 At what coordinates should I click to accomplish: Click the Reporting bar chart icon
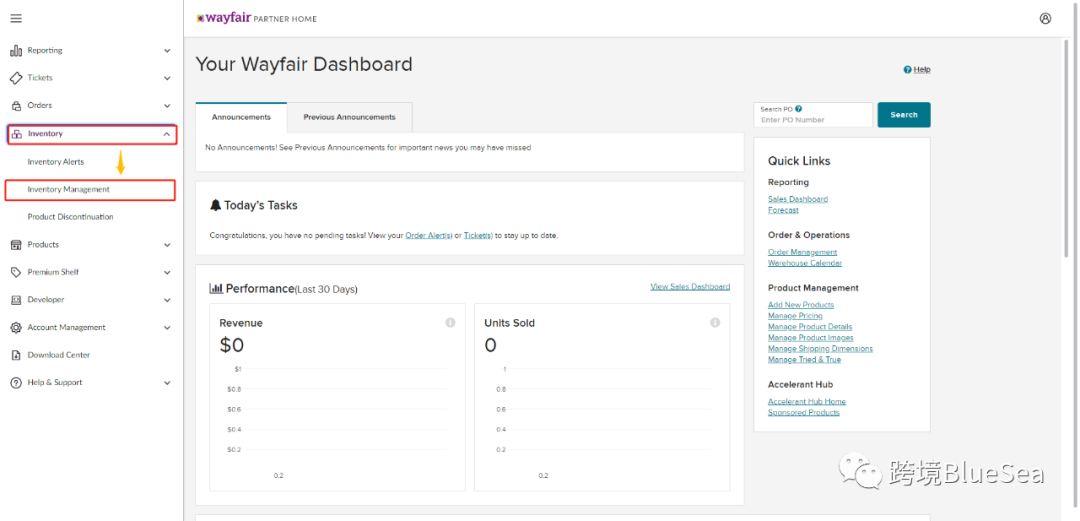[x=16, y=50]
